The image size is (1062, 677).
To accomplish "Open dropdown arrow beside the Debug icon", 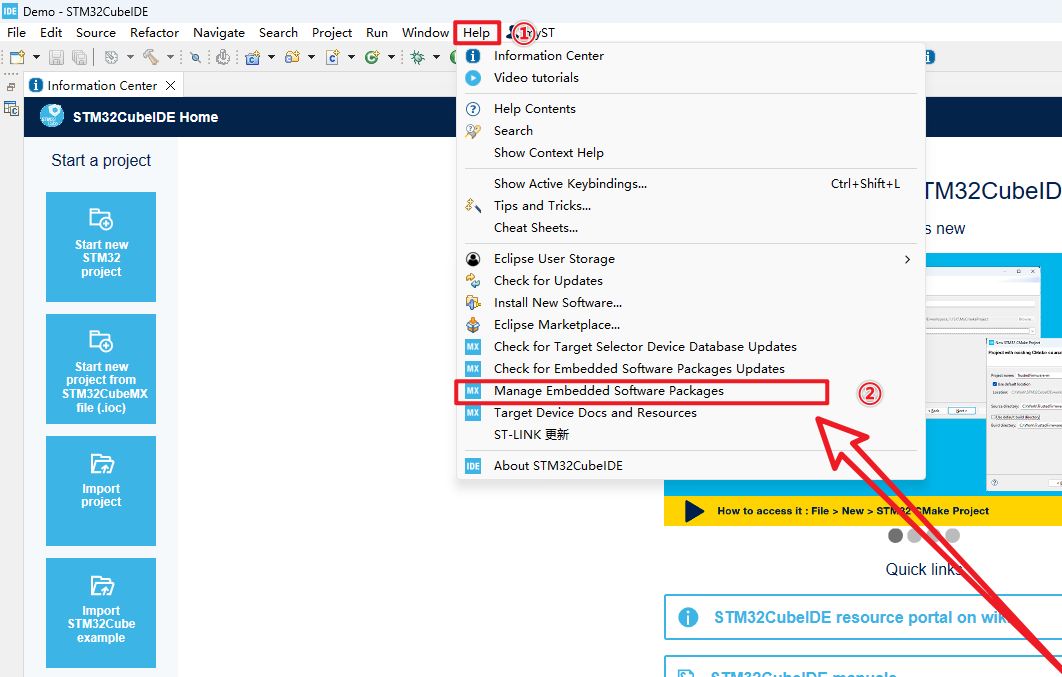I will (437, 58).
